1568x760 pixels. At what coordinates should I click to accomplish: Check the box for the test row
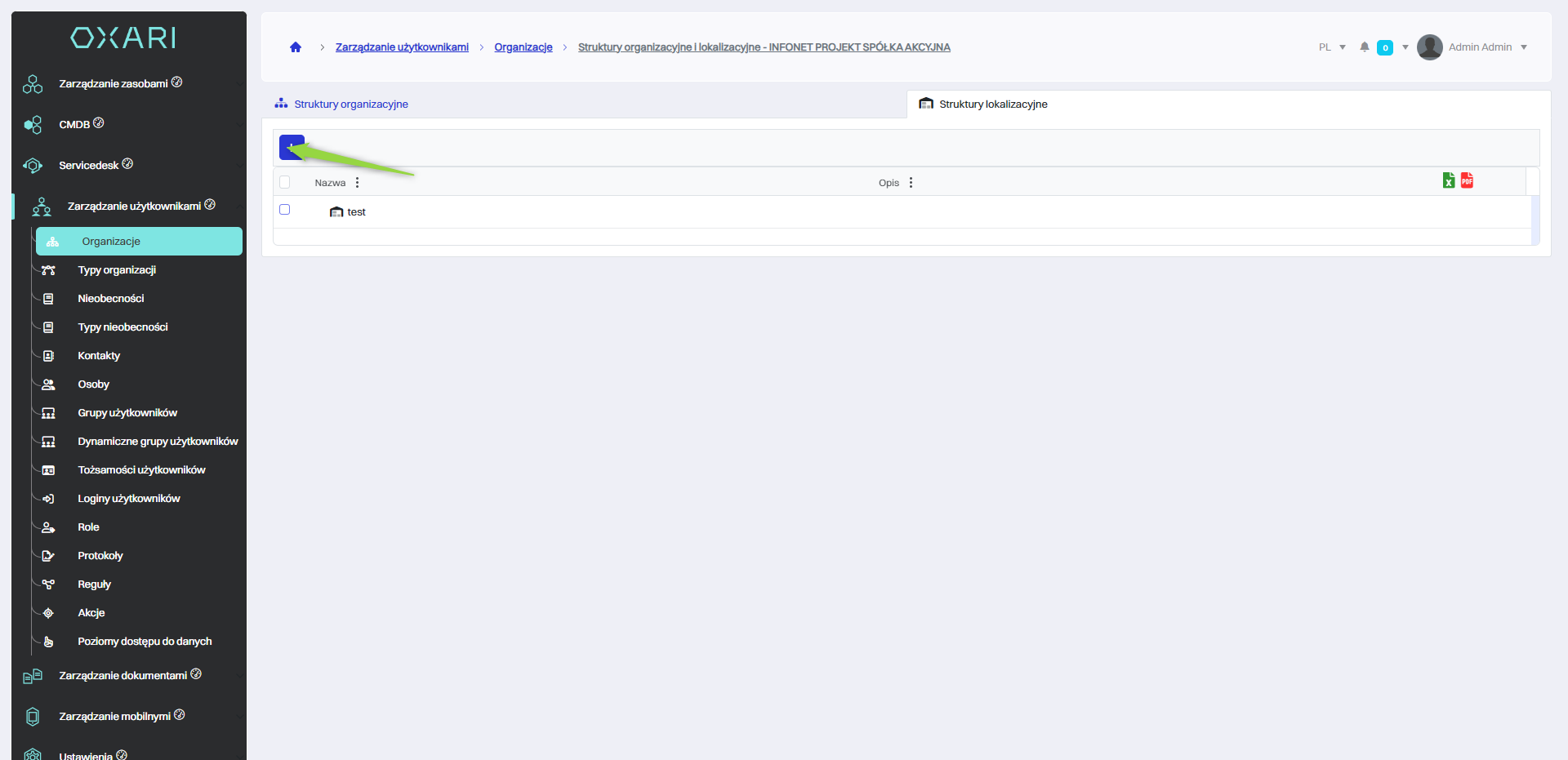pyautogui.click(x=285, y=210)
